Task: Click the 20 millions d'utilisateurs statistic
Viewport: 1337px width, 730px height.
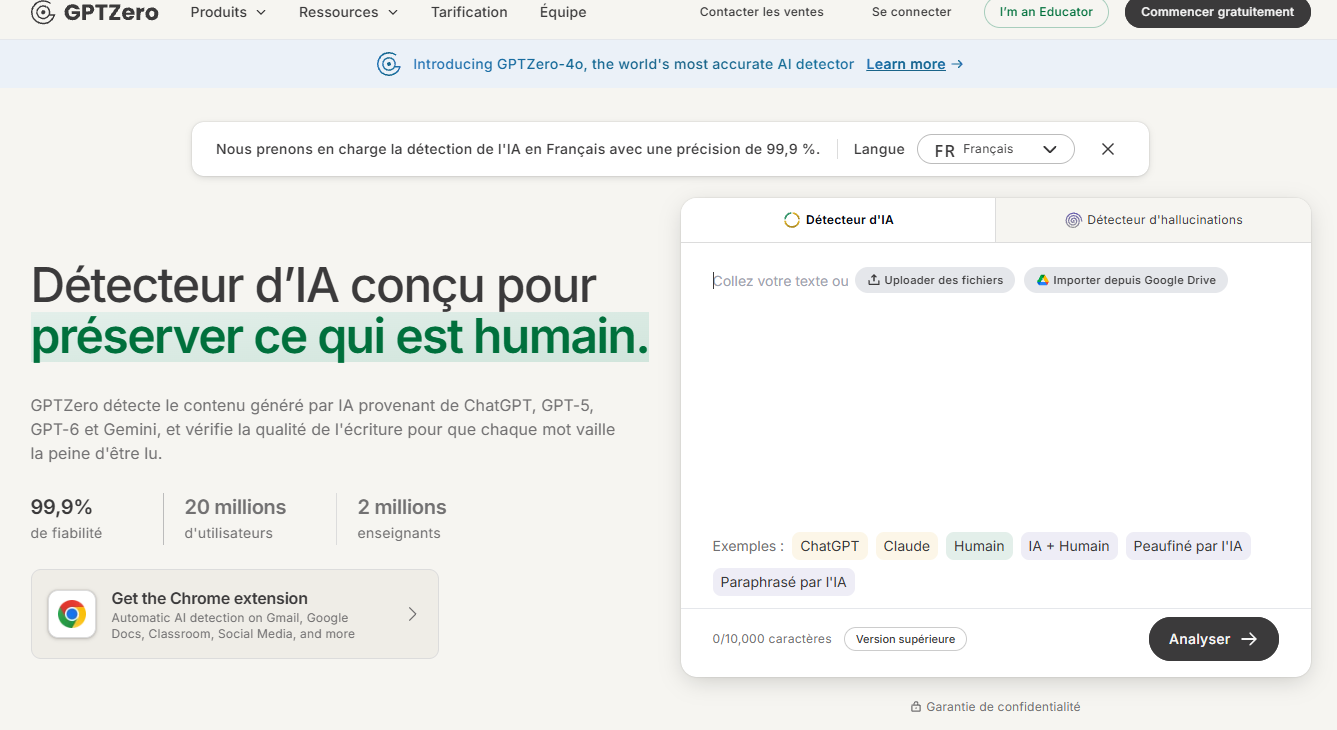Action: [x=235, y=519]
